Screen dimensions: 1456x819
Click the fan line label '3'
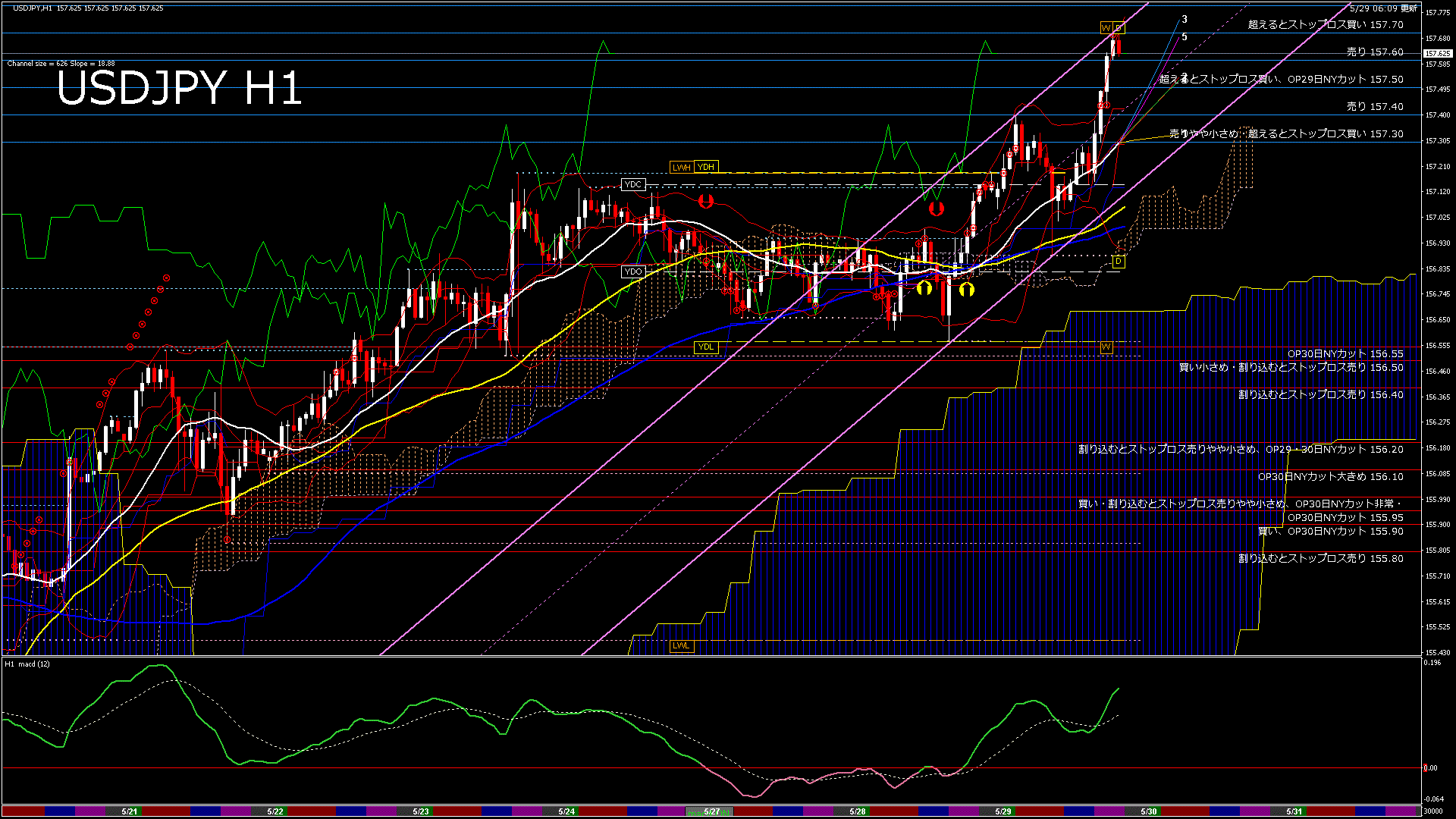click(1185, 20)
